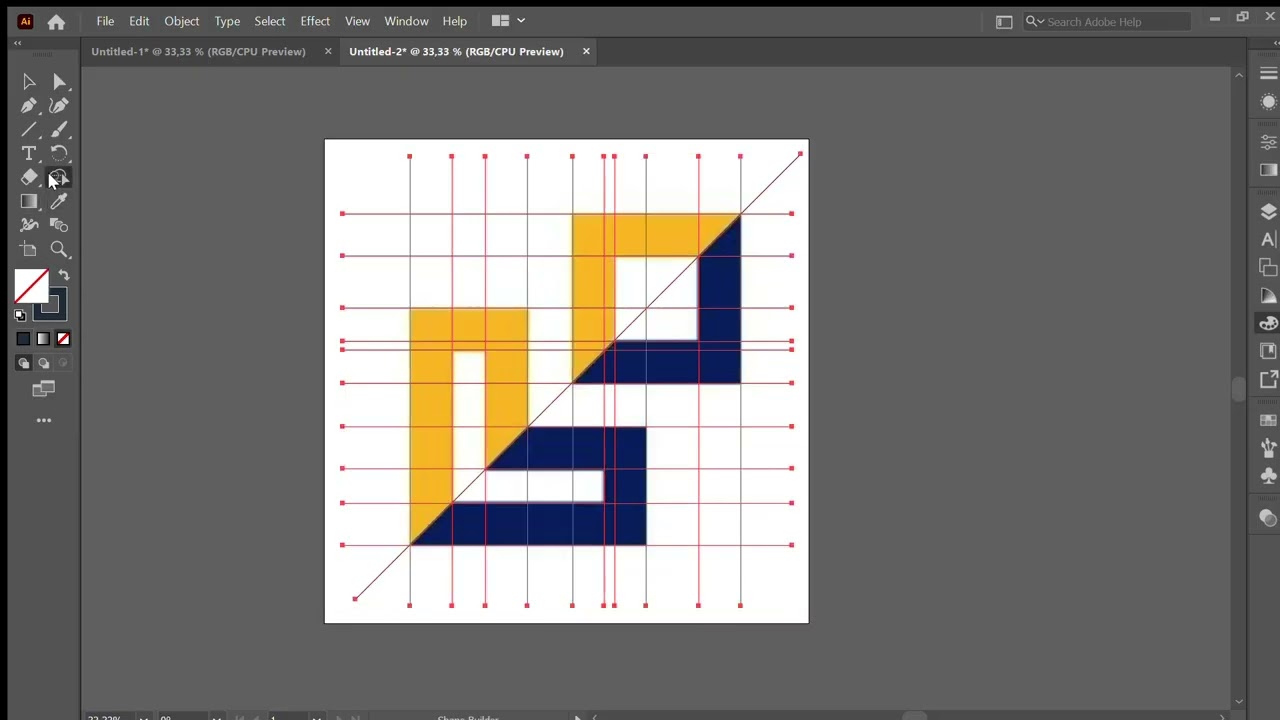This screenshot has width=1280, height=720.
Task: Open the Gradient panel icon
Action: pos(1269,171)
